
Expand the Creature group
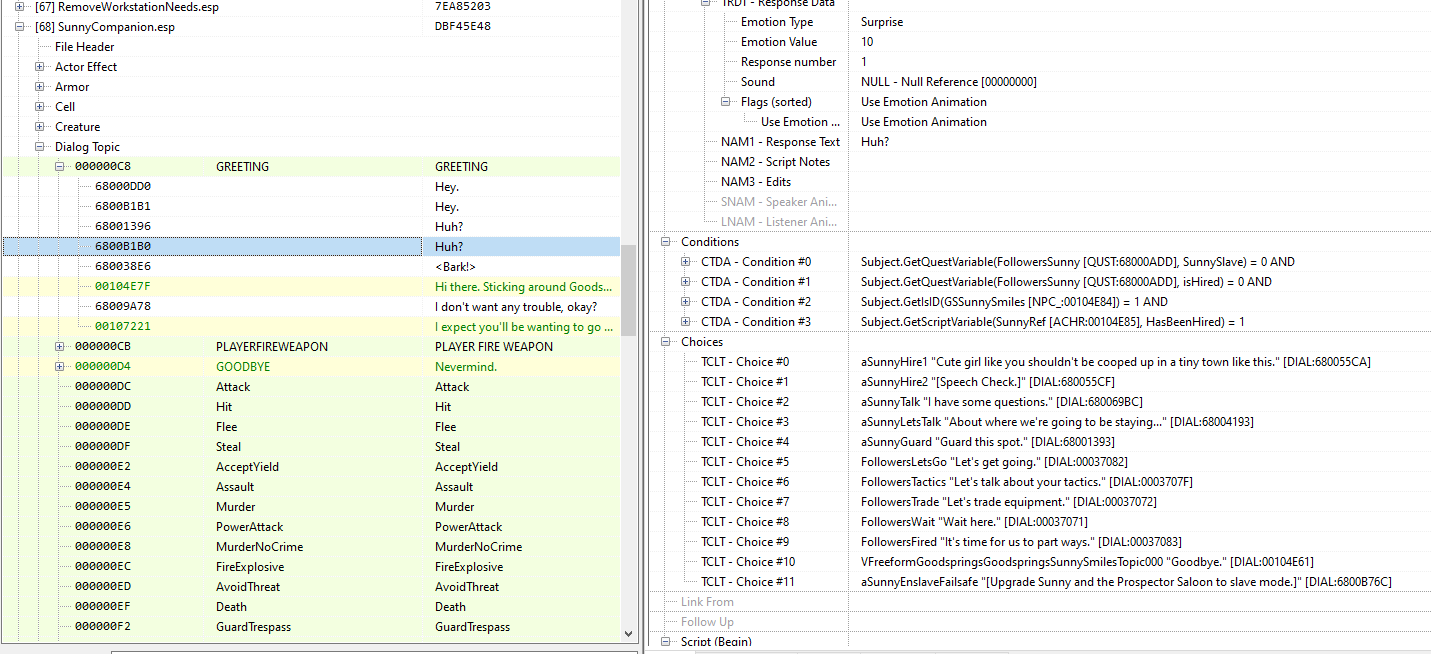(x=40, y=127)
